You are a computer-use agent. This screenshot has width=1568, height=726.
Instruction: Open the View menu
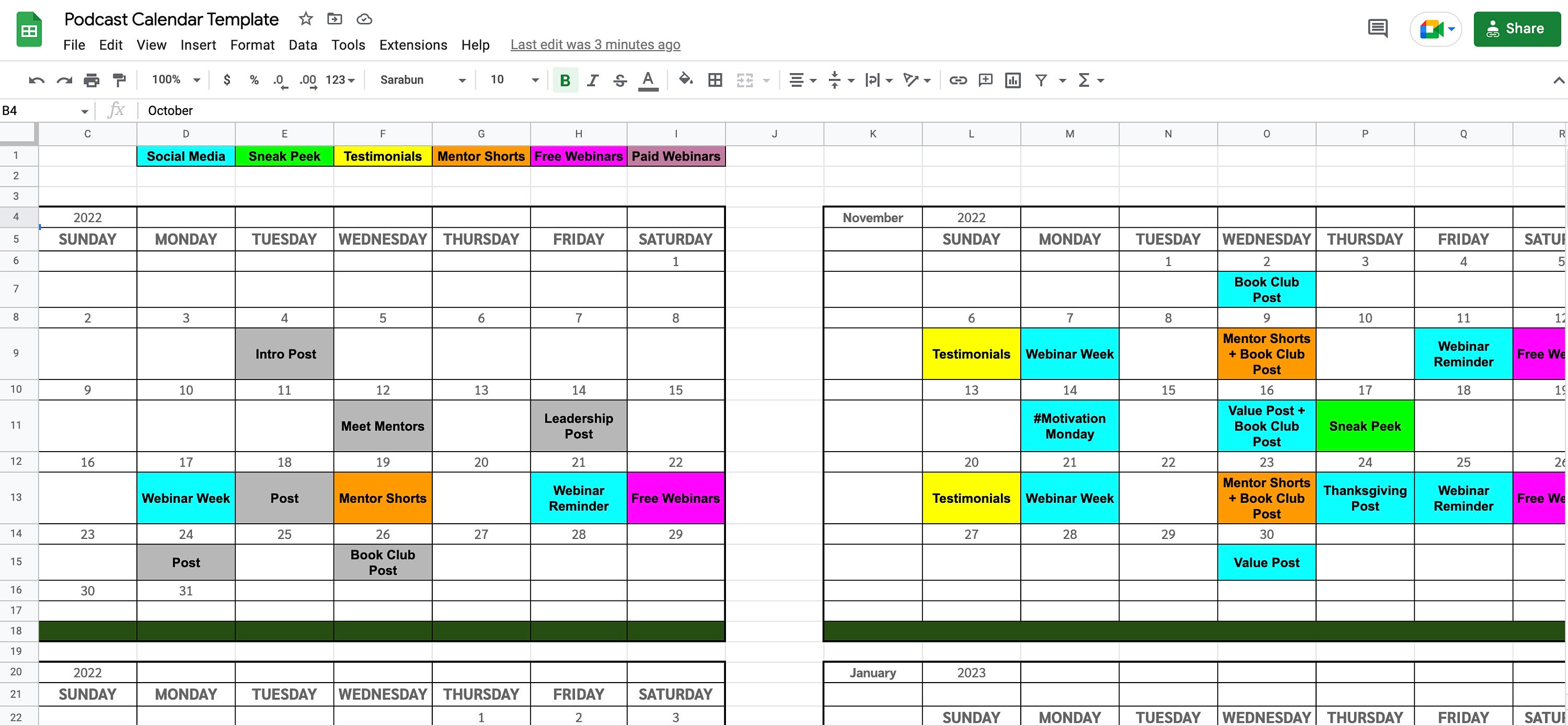click(152, 45)
